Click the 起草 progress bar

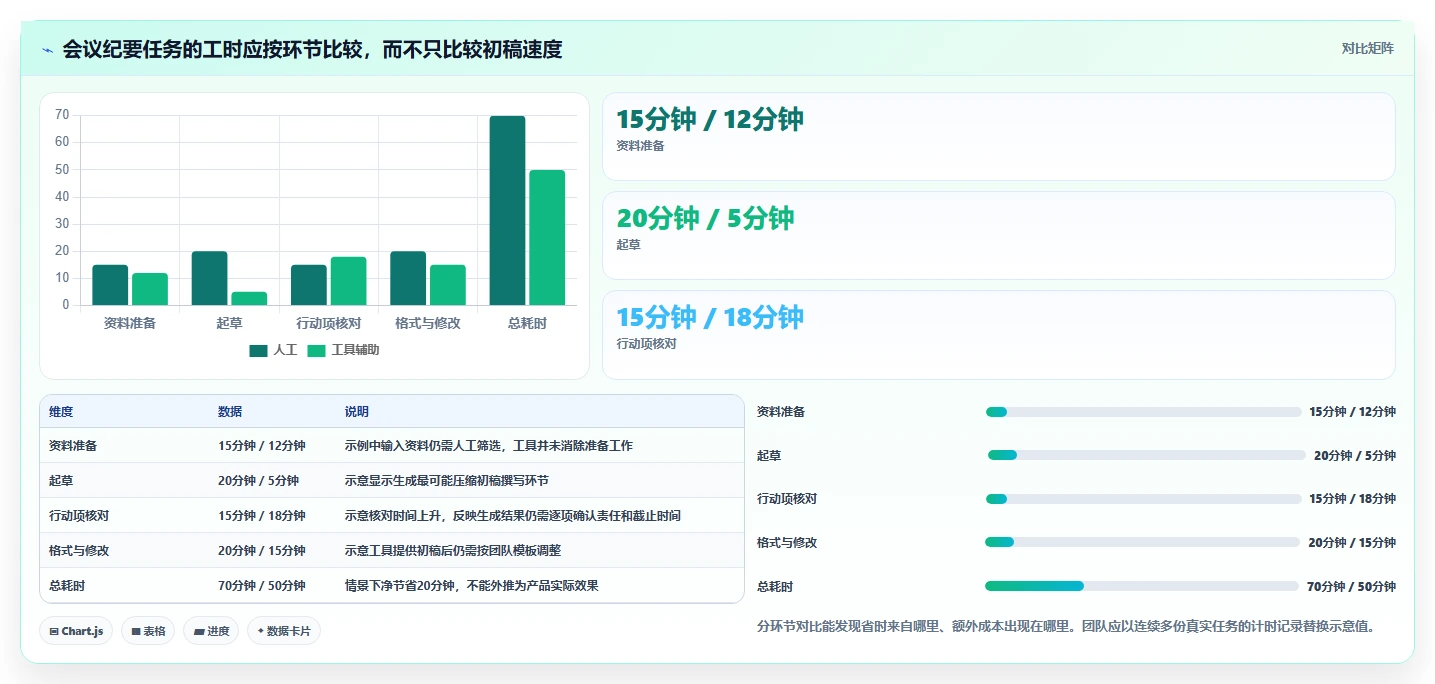(1147, 455)
